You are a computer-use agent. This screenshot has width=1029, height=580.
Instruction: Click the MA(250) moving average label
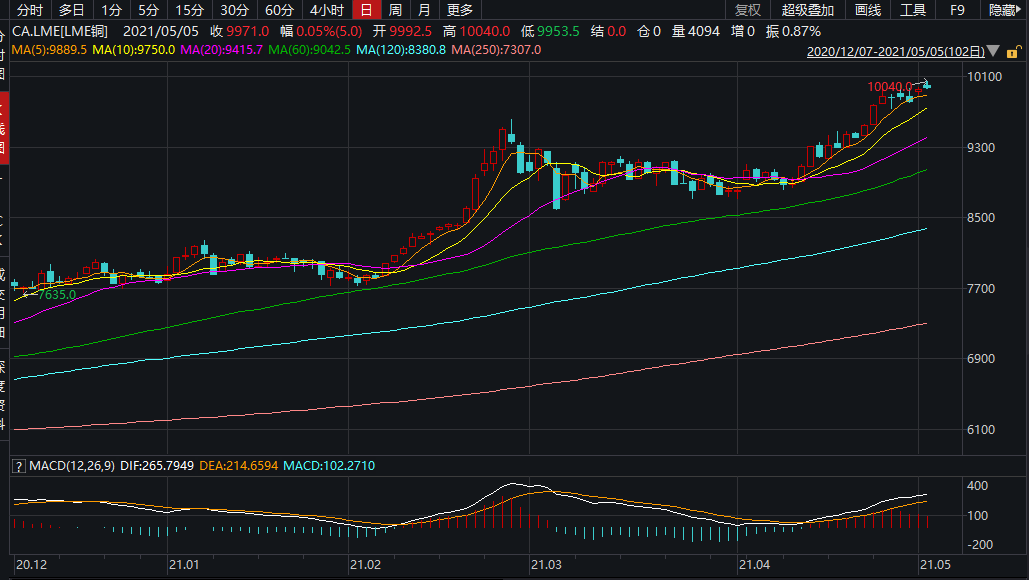tap(497, 49)
